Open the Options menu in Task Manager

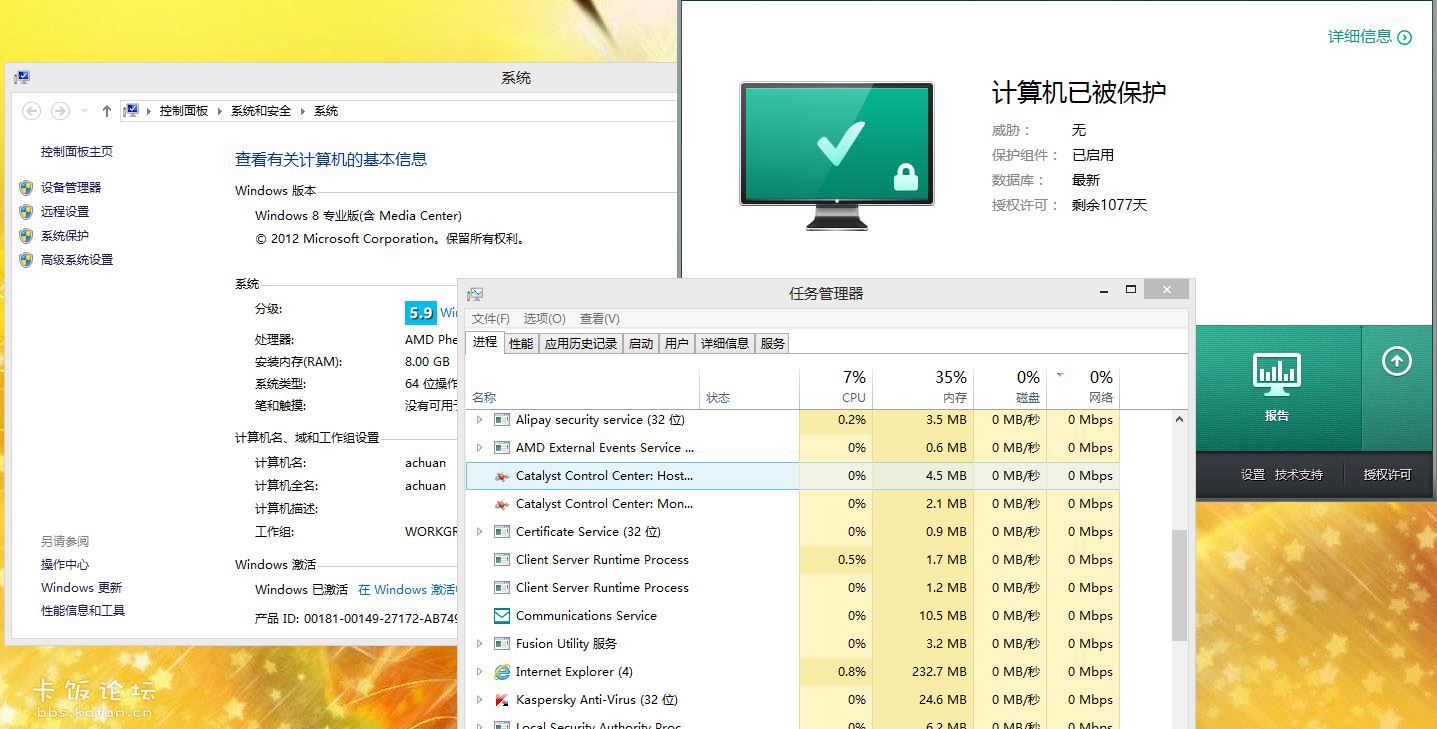pyautogui.click(x=545, y=318)
